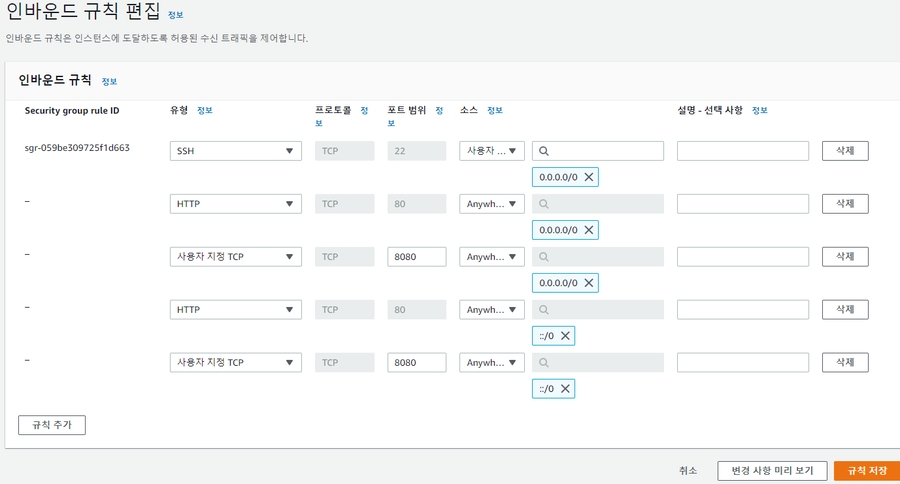The height and width of the screenshot is (484, 900).
Task: Delete the SSH rule with 삭제
Action: [x=844, y=151]
